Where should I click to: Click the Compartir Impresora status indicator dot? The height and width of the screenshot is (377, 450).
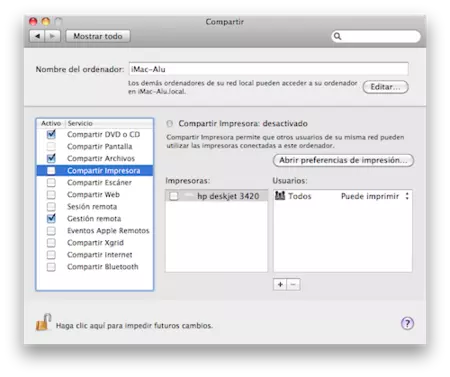pyautogui.click(x=170, y=124)
